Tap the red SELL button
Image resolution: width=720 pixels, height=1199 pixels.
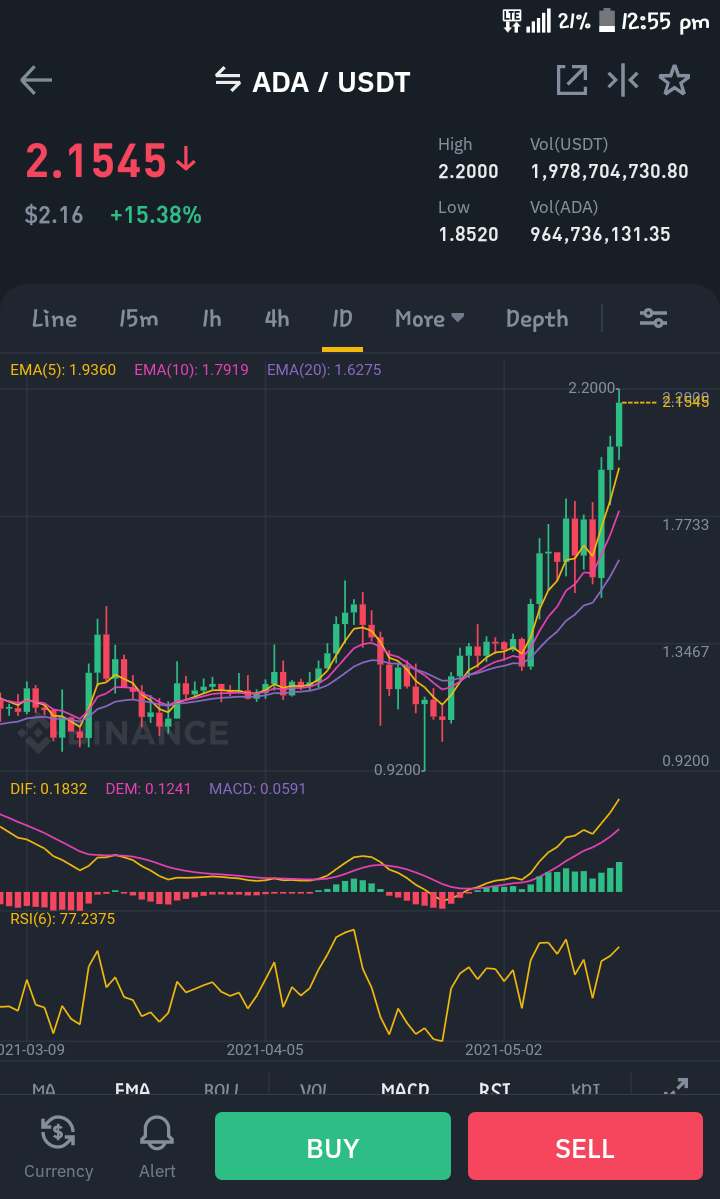pyautogui.click(x=585, y=1145)
